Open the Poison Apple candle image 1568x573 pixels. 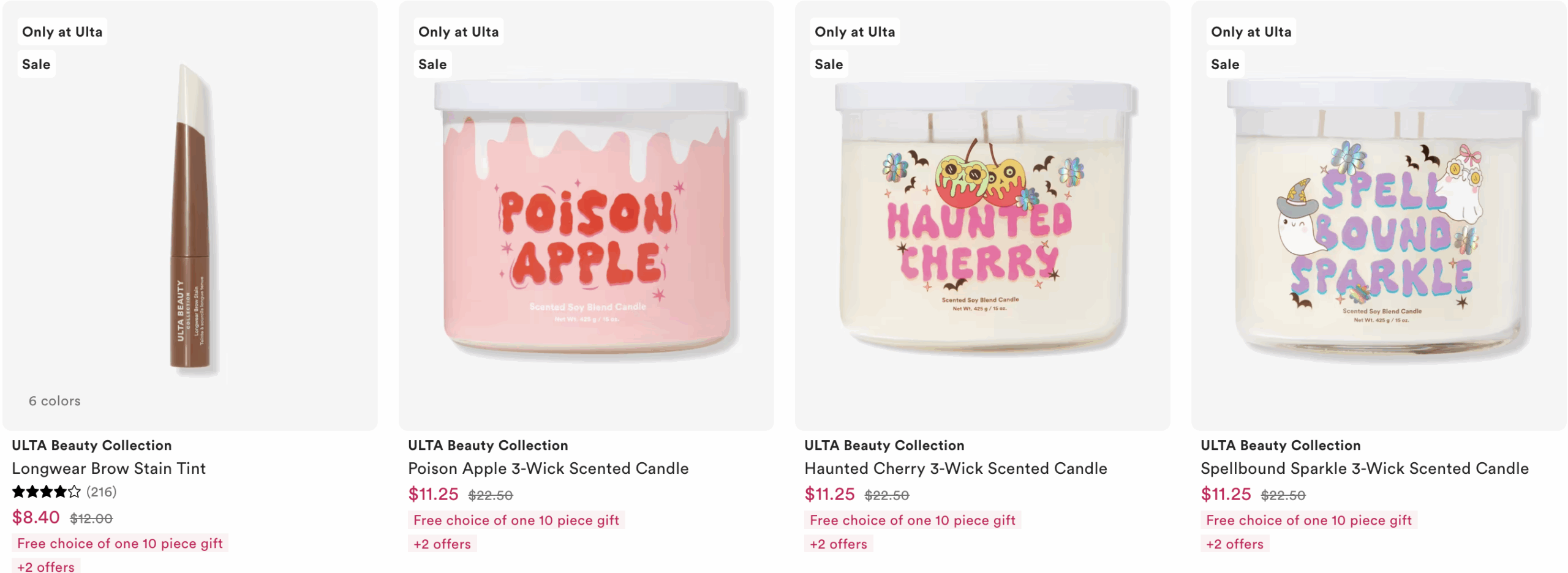[x=586, y=215]
